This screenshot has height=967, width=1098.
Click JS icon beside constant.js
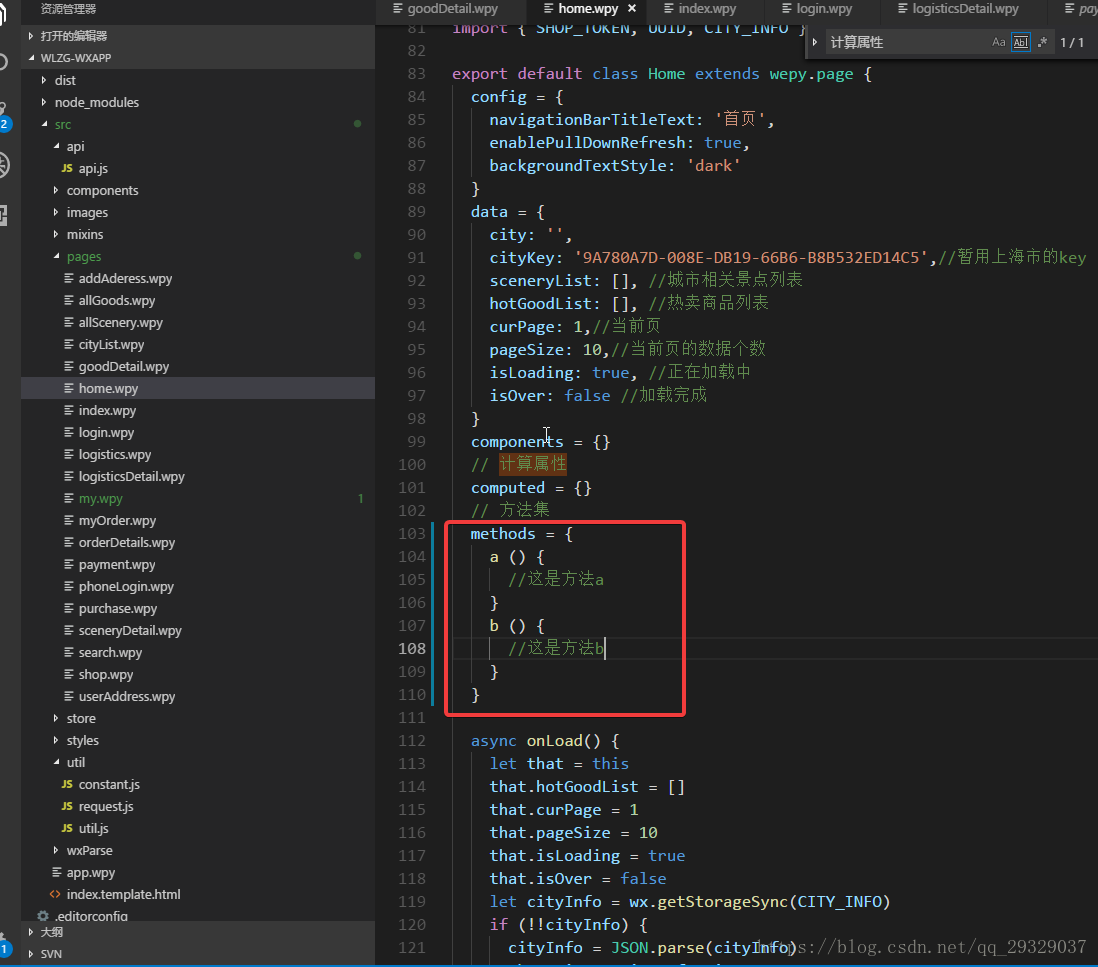67,784
